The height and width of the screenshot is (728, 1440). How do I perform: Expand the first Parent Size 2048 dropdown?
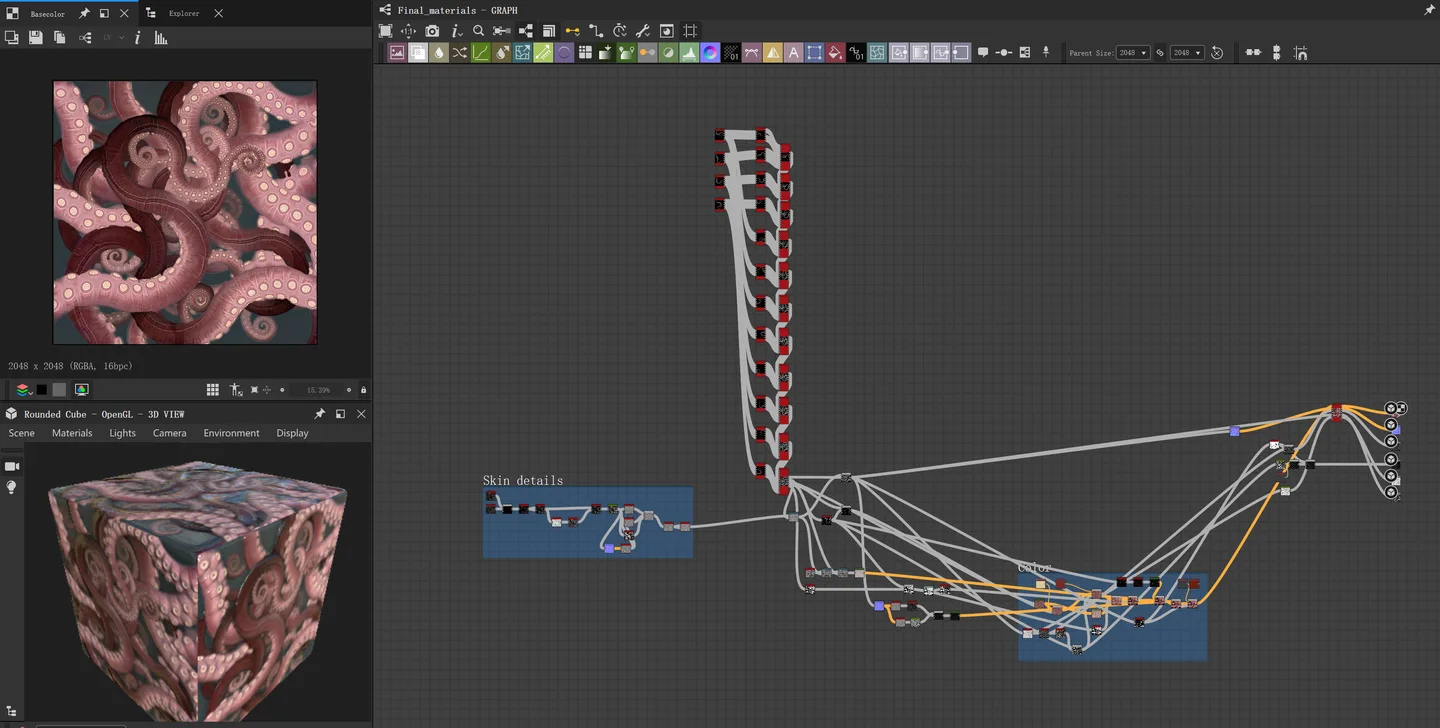(1133, 53)
